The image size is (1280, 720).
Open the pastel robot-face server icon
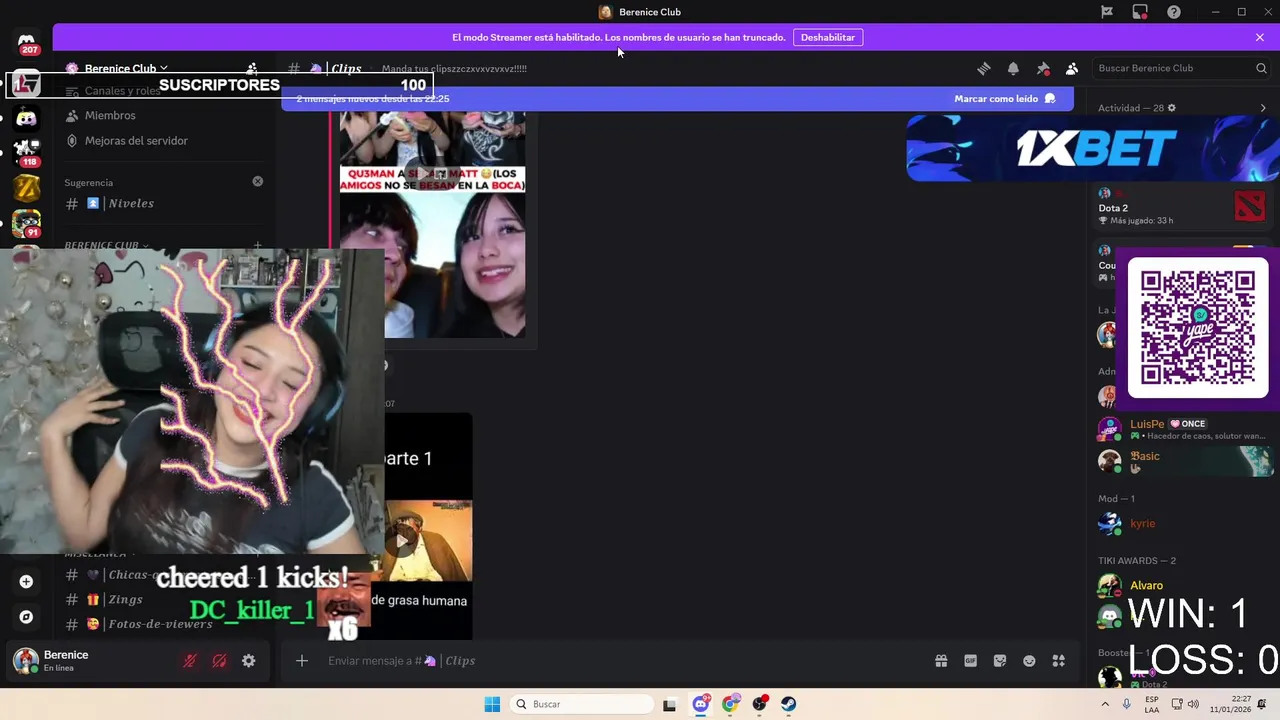(27, 118)
